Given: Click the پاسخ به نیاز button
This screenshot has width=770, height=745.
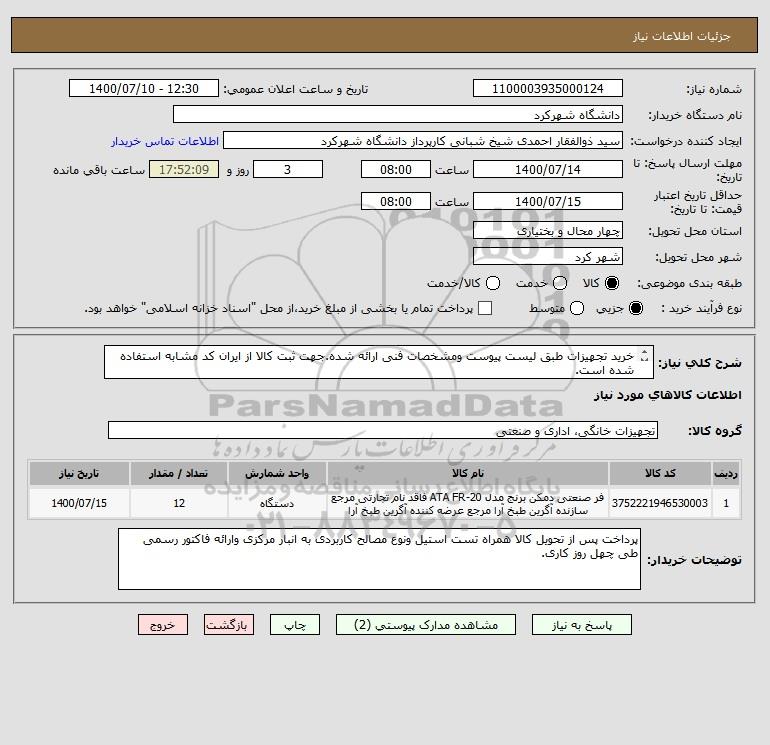Looking at the screenshot, I should click(581, 625).
